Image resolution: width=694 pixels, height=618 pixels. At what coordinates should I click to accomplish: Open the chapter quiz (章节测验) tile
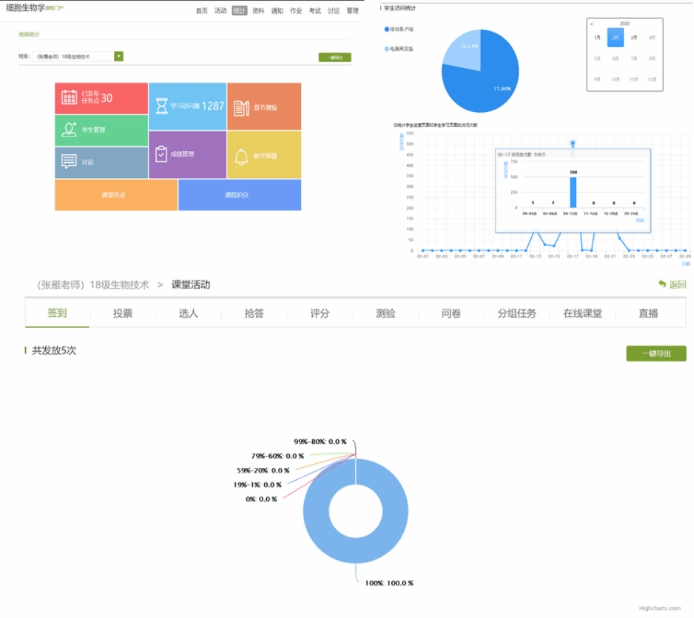(x=264, y=107)
